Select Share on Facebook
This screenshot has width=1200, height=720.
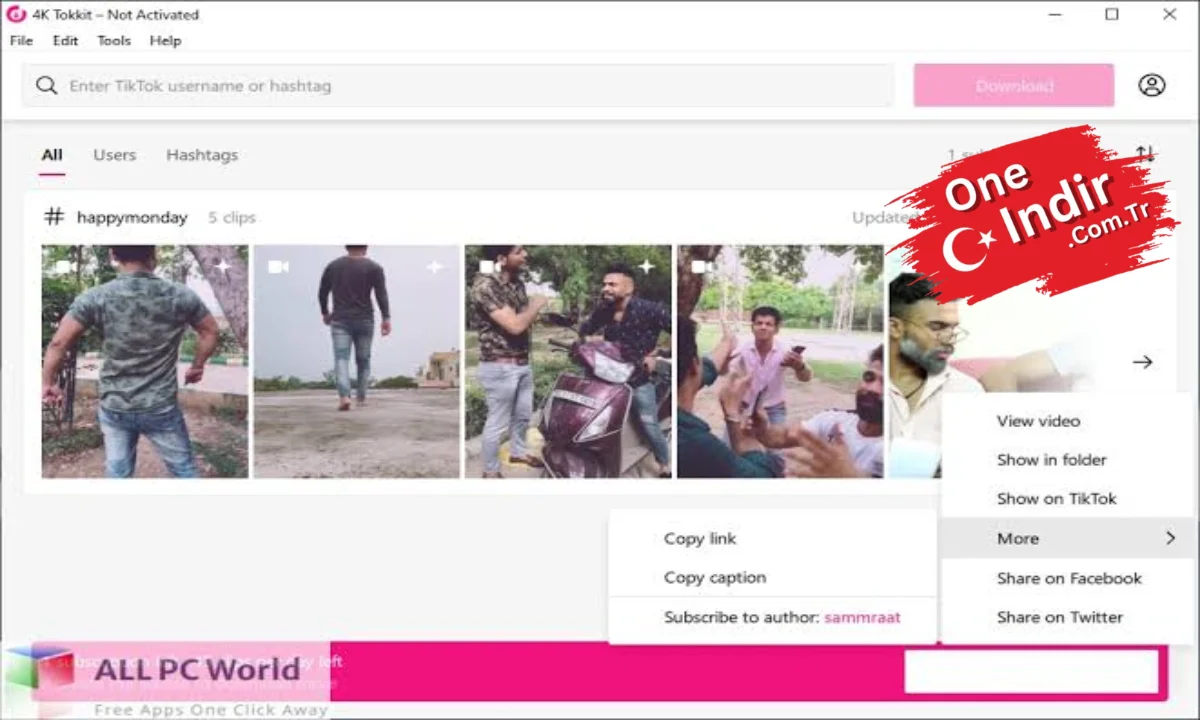1069,578
